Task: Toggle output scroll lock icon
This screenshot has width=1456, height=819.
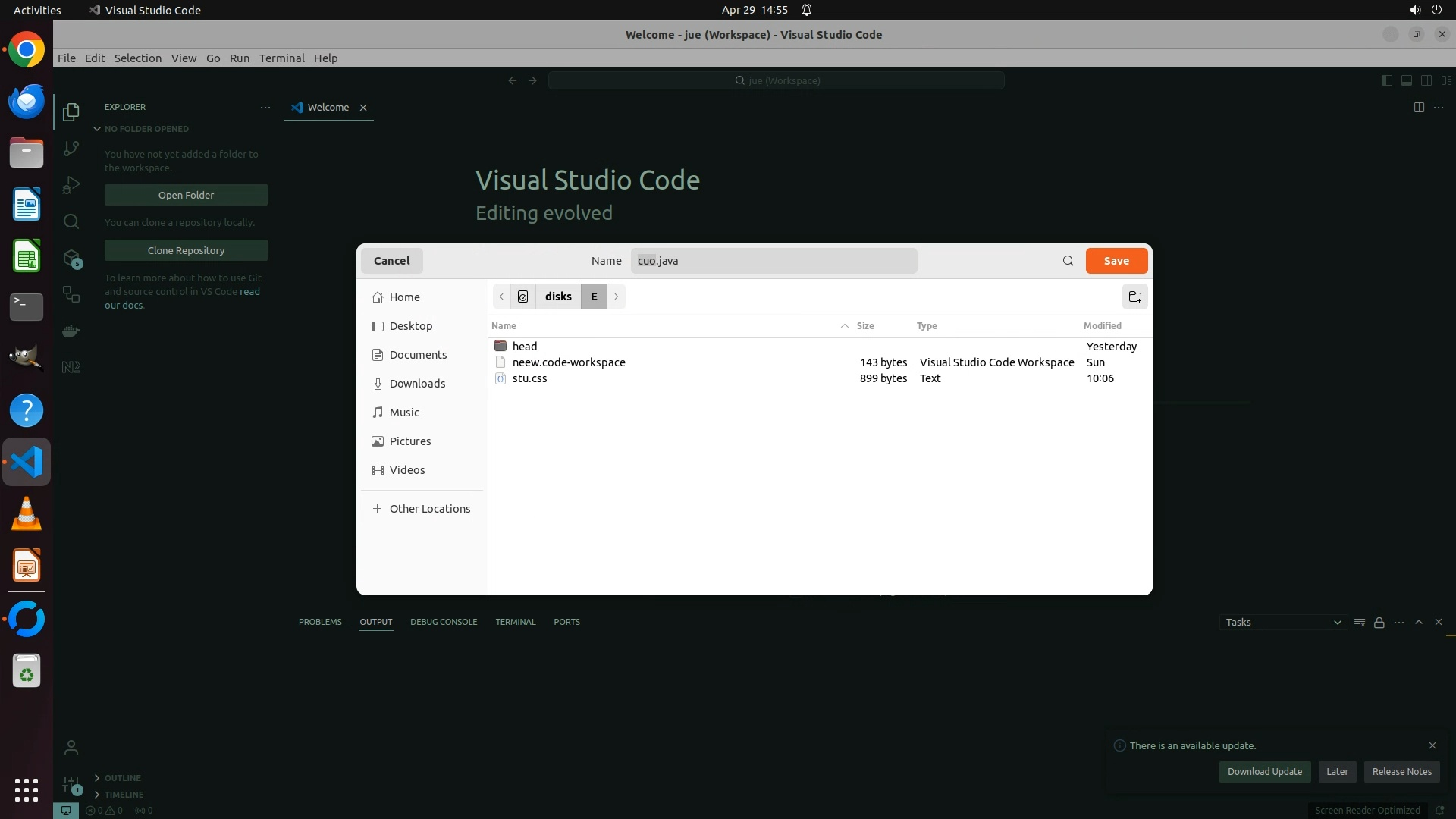Action: point(1379,623)
